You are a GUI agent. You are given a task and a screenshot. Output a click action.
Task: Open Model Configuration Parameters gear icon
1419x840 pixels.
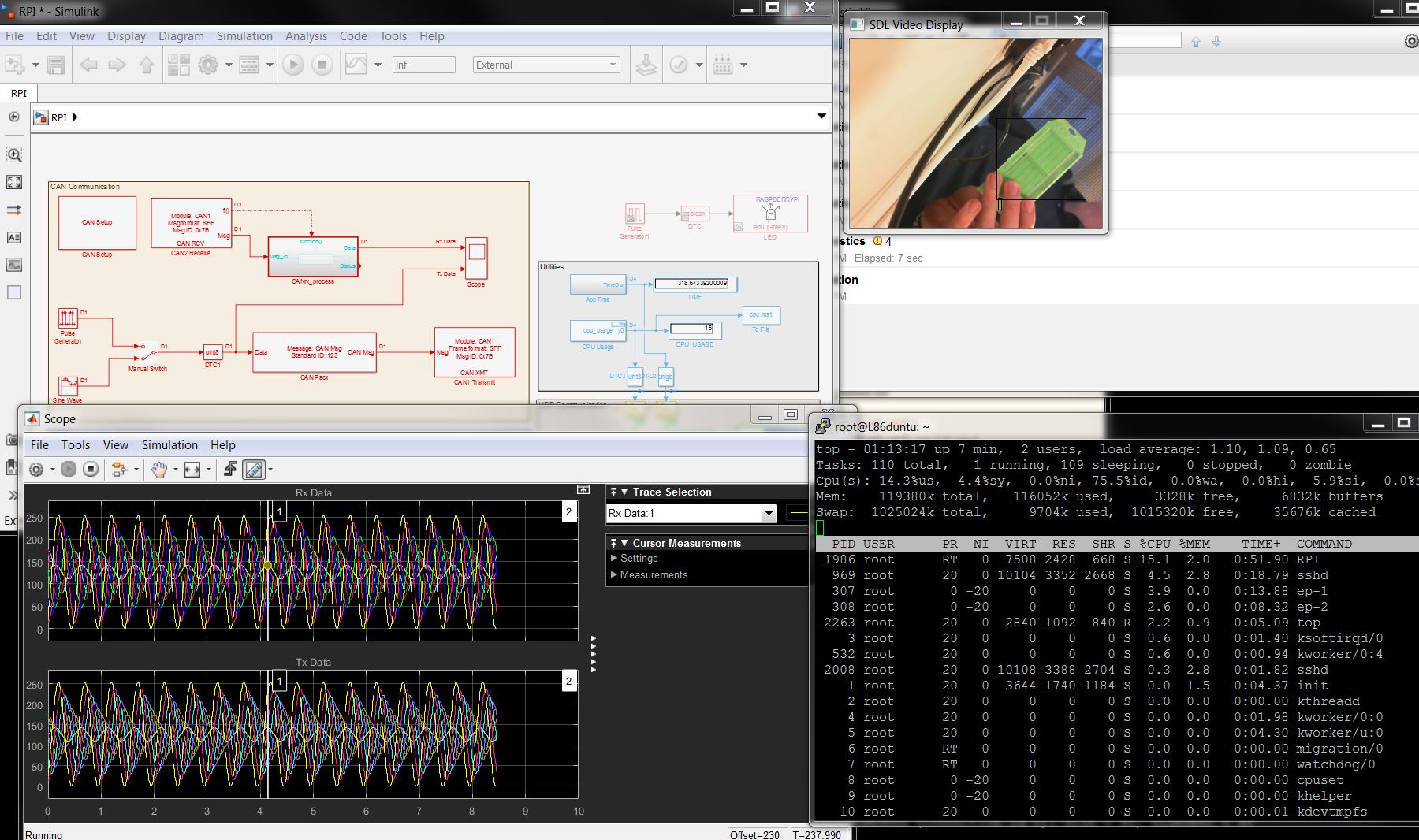click(208, 65)
